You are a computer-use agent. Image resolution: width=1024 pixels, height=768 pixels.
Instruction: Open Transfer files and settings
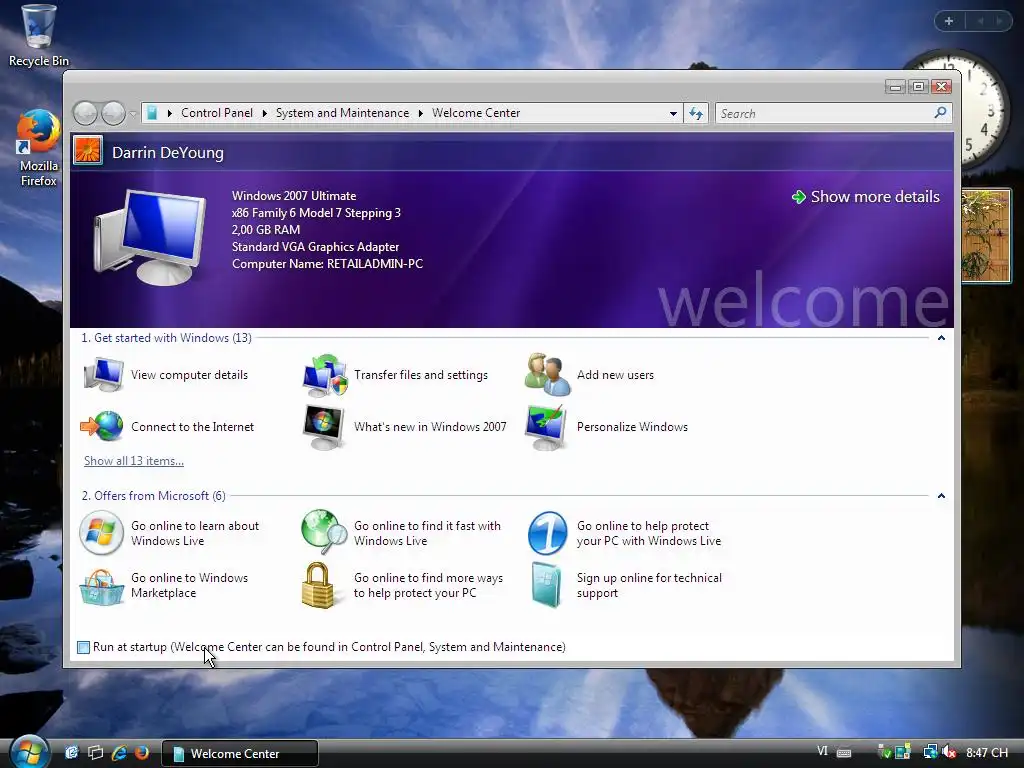396,375
